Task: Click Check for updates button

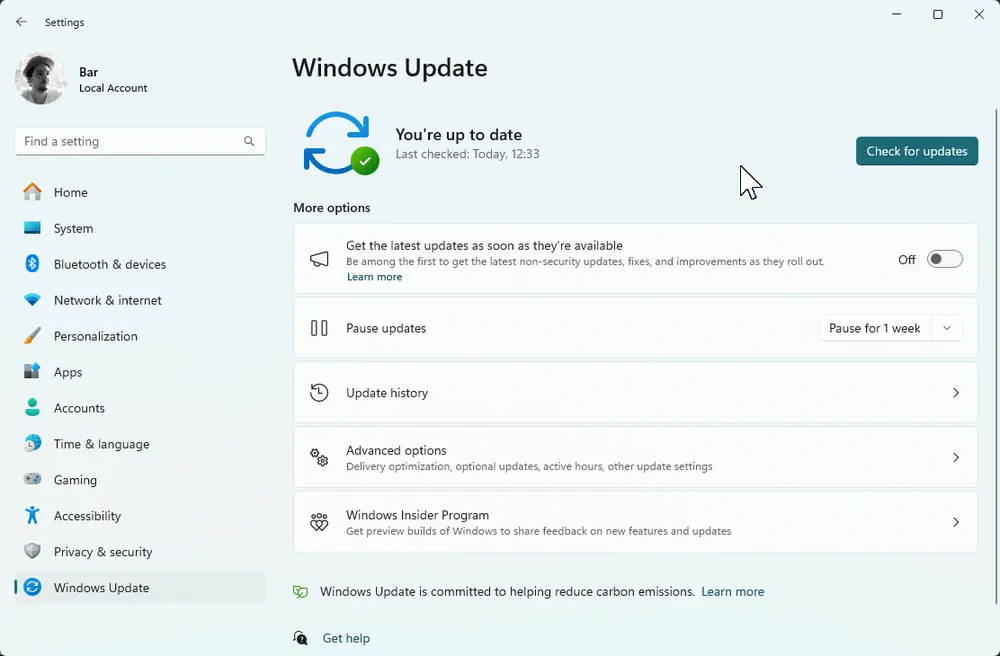Action: pos(916,151)
